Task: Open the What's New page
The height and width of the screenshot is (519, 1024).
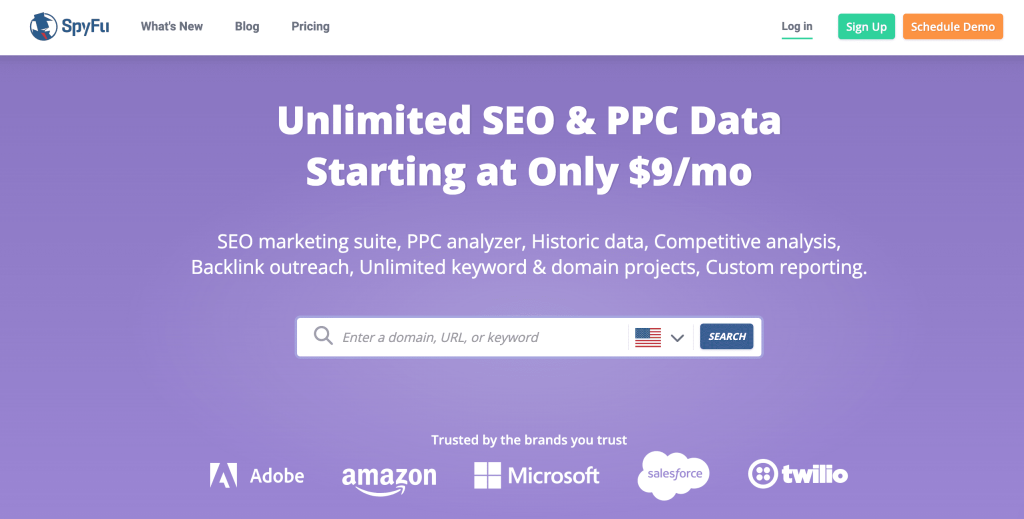Action: pos(172,26)
